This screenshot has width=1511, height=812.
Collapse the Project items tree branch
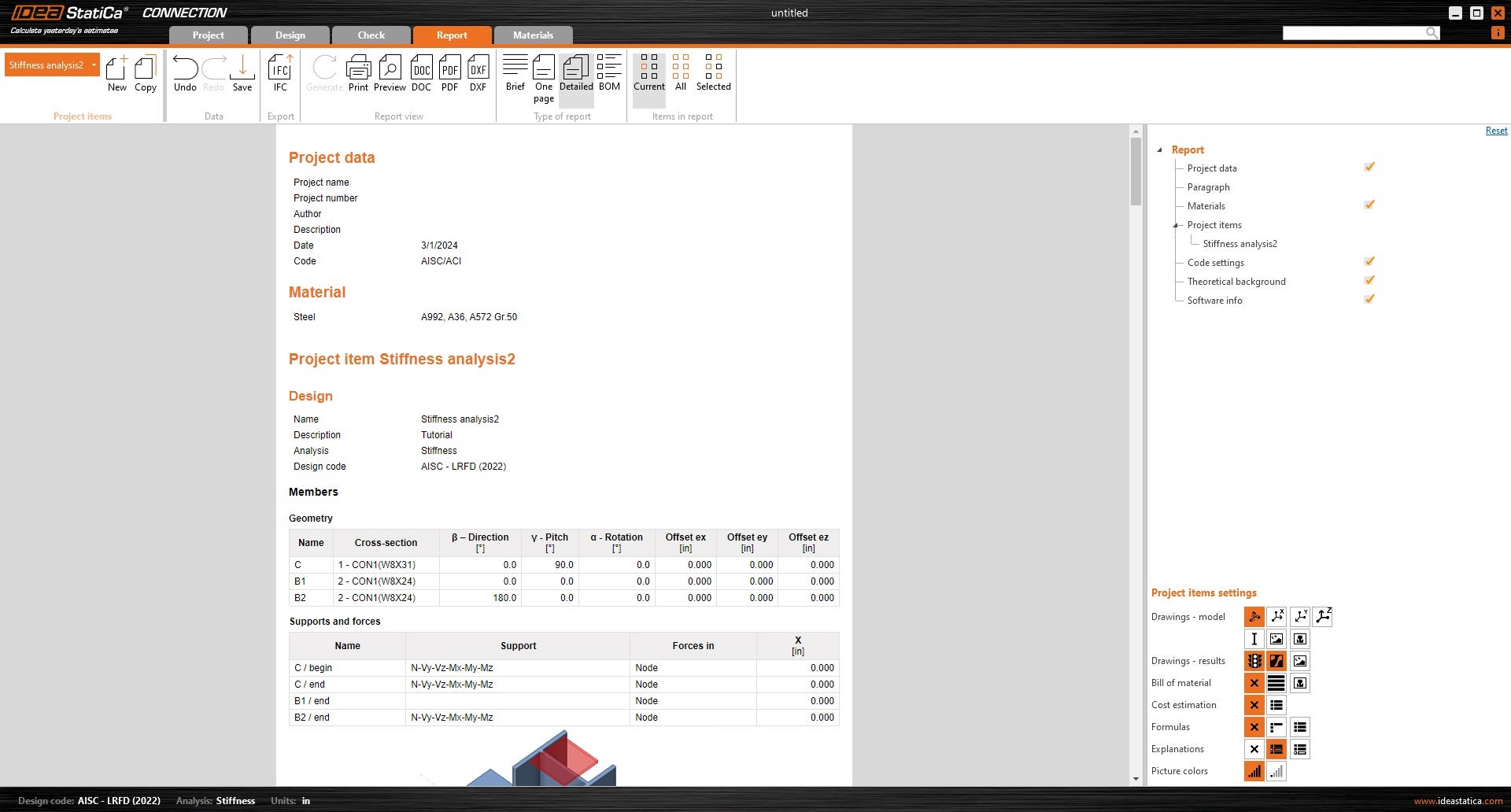(x=1176, y=225)
